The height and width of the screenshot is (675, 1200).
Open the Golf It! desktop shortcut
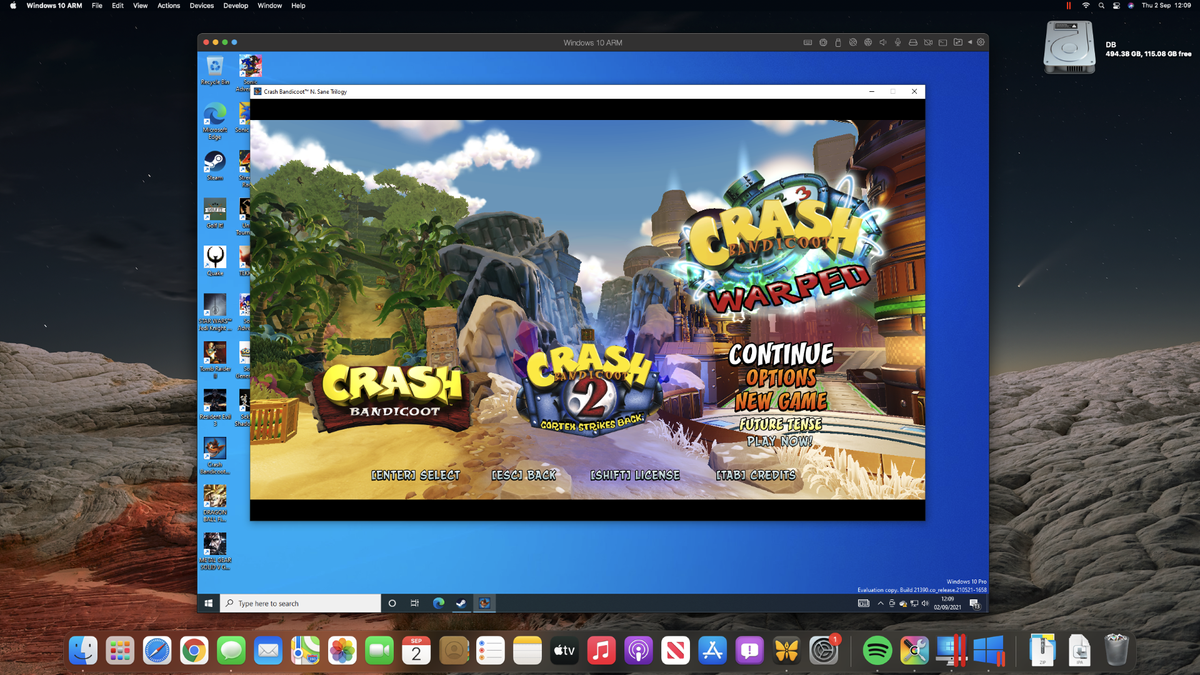click(215, 213)
